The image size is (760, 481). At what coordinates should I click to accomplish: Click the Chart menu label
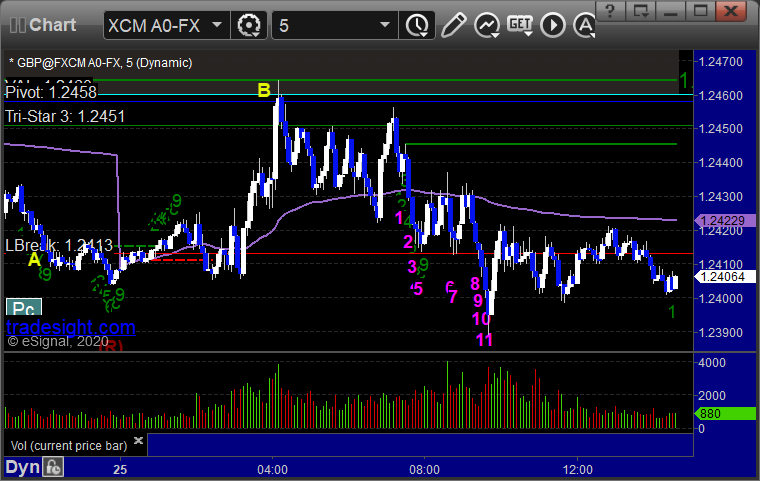coord(52,25)
